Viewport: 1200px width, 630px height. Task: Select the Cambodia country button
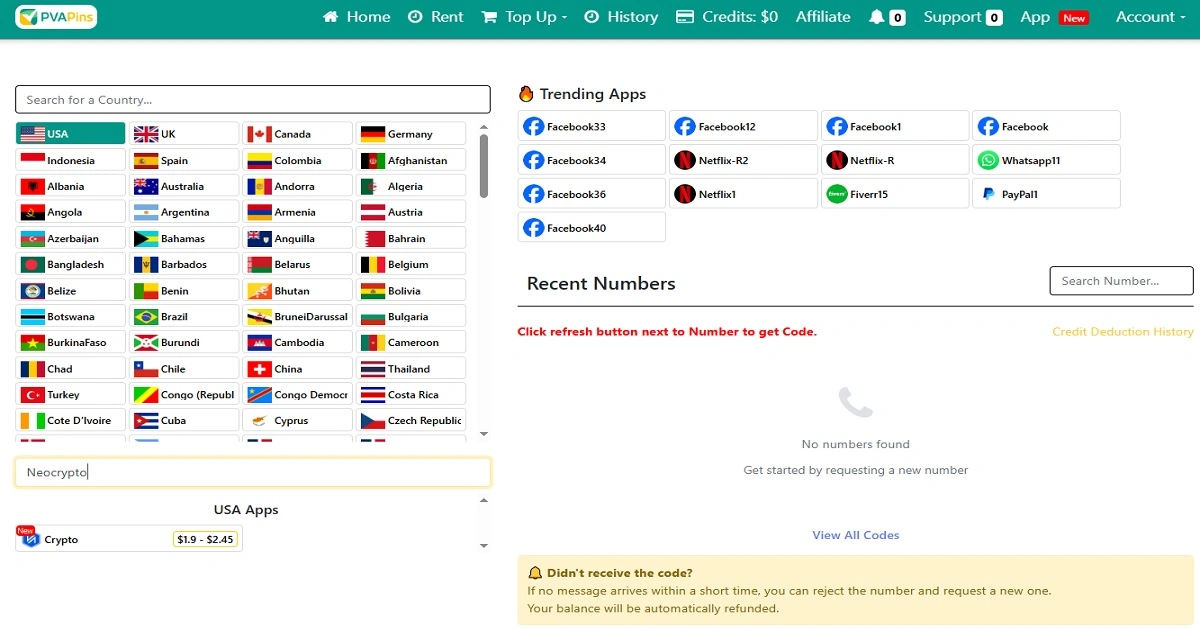coord(298,342)
